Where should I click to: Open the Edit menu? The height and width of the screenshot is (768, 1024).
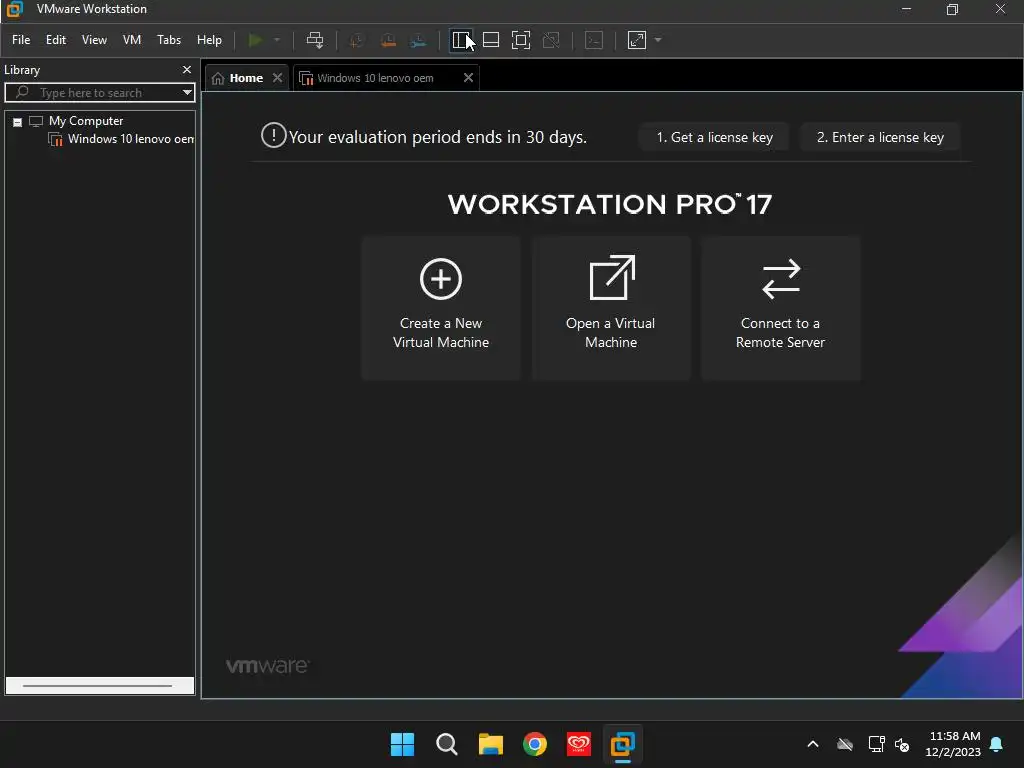56,40
